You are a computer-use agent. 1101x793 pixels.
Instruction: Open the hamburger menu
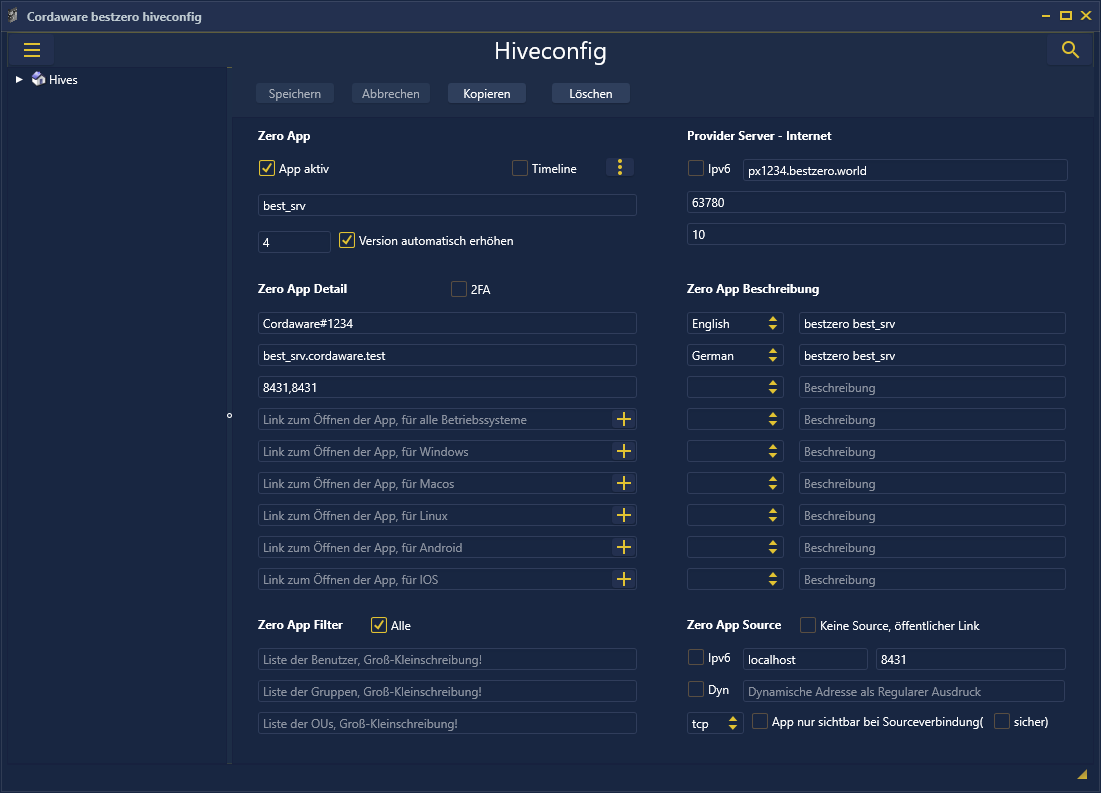31,50
